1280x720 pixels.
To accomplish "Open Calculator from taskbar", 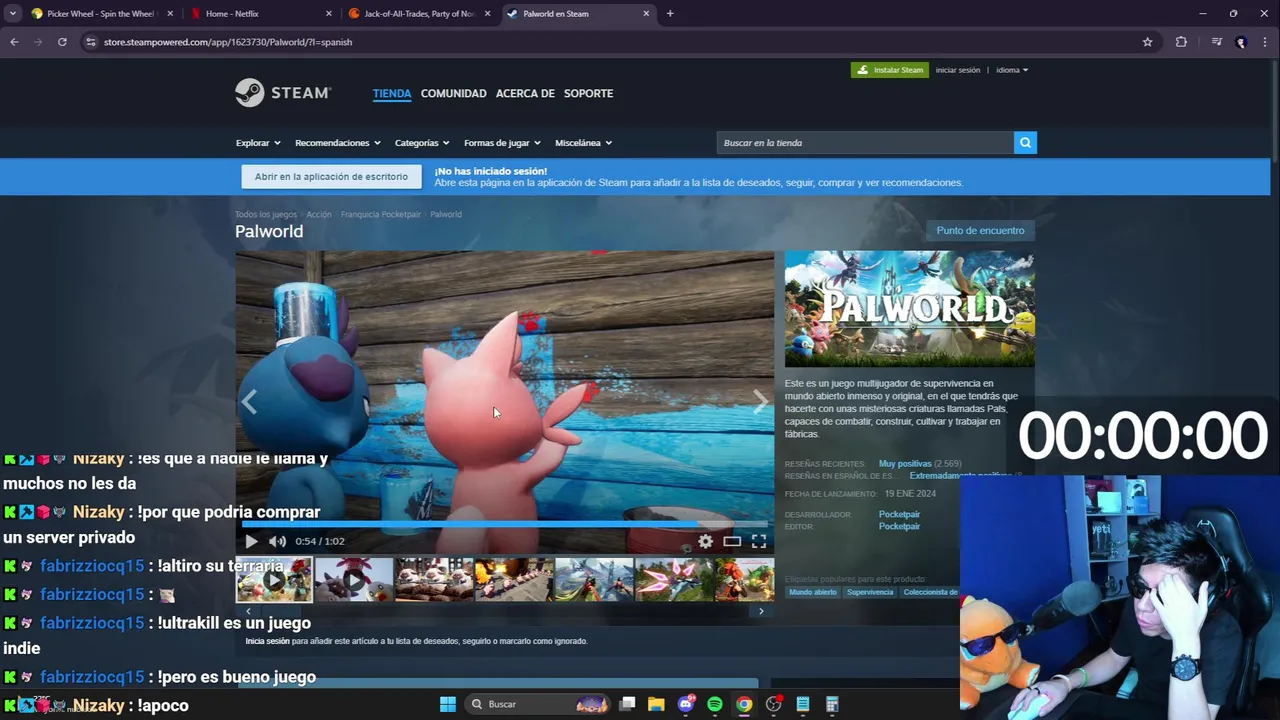I will [832, 704].
